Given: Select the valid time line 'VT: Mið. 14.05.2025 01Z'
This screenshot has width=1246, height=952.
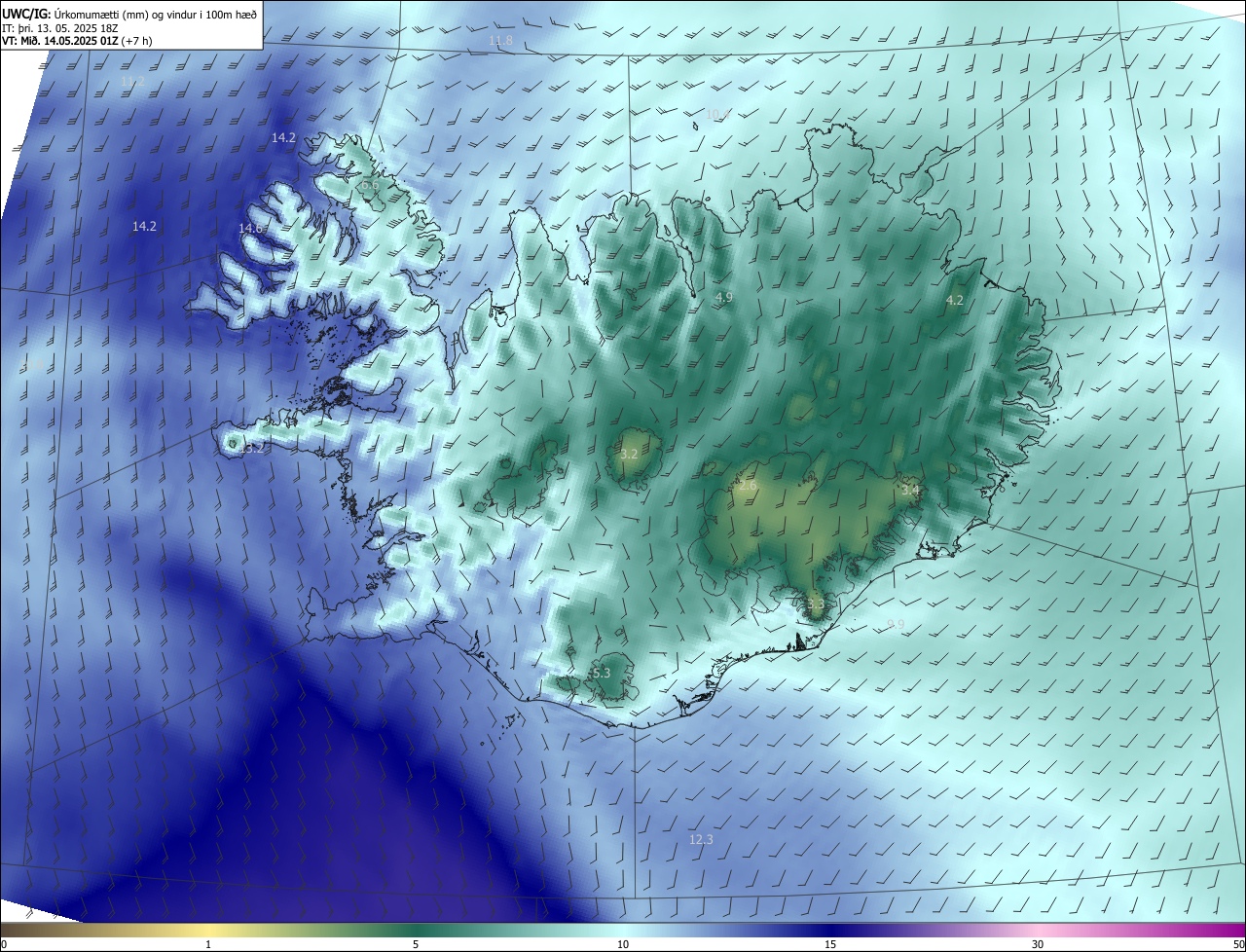Looking at the screenshot, I should click(x=60, y=41).
